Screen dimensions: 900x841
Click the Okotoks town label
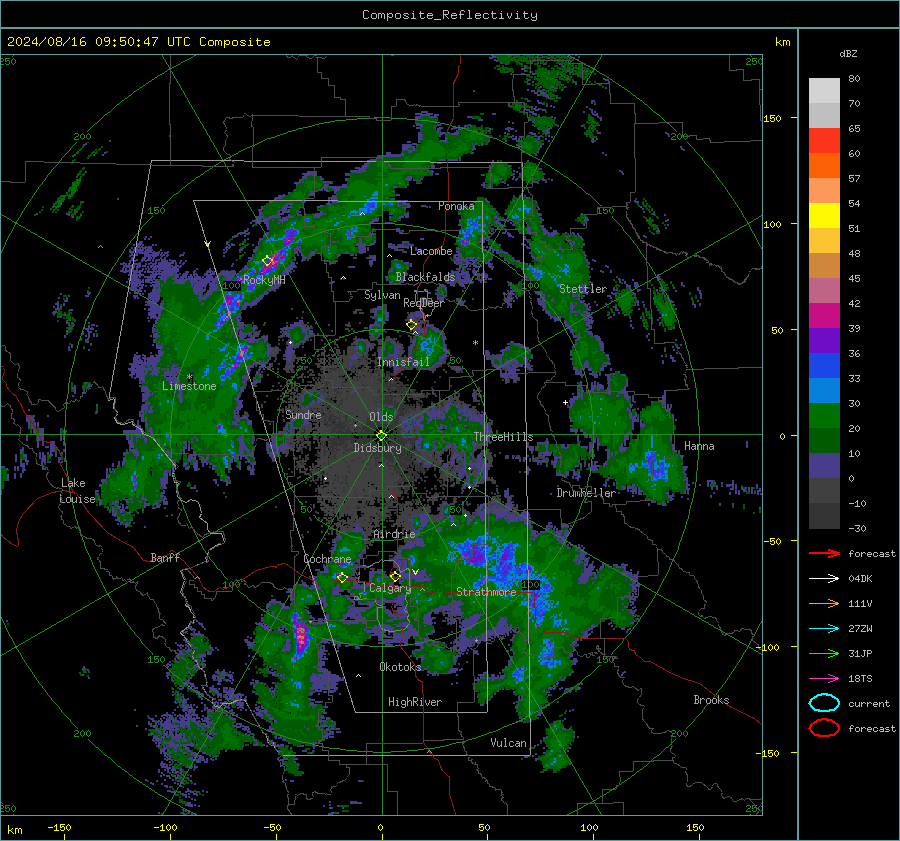click(400, 667)
